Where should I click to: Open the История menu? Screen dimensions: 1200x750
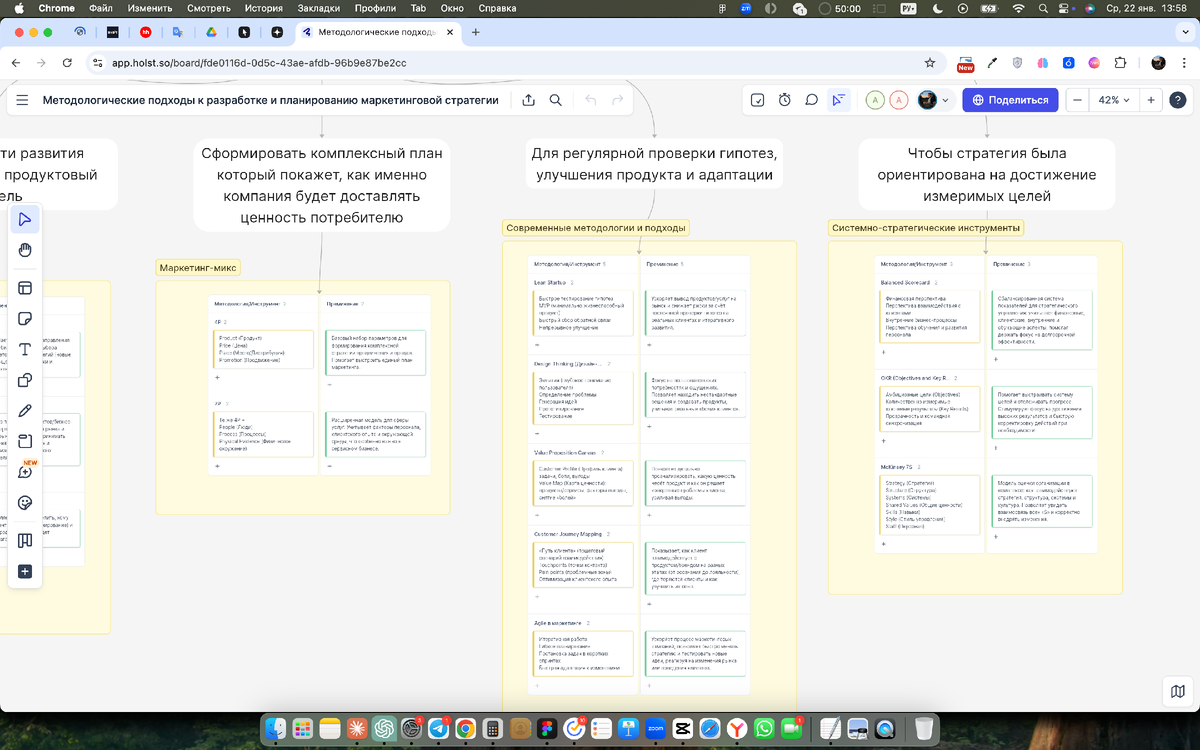click(x=263, y=8)
